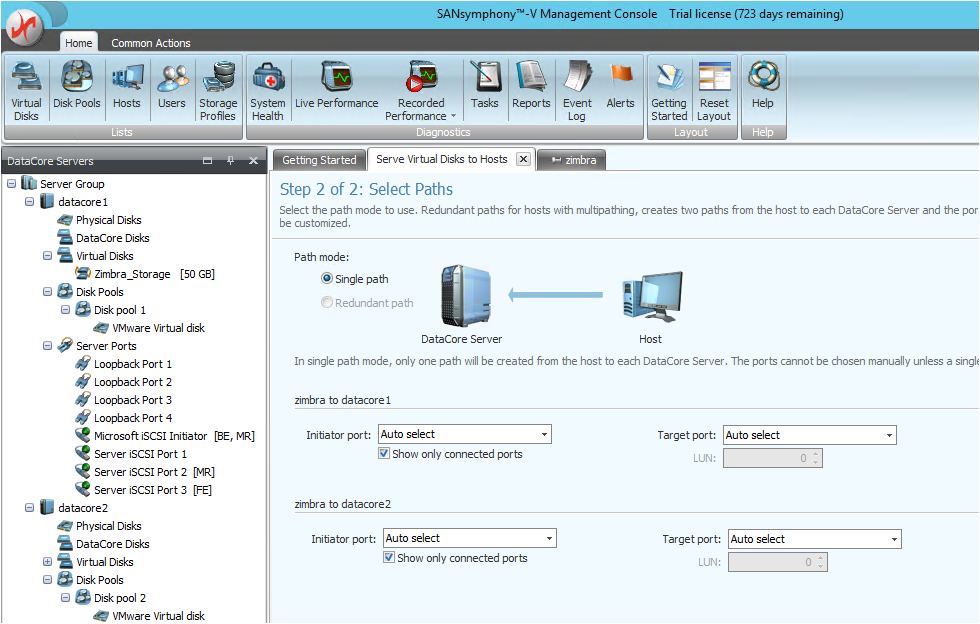Click the LUN field for datacore2

point(778,562)
